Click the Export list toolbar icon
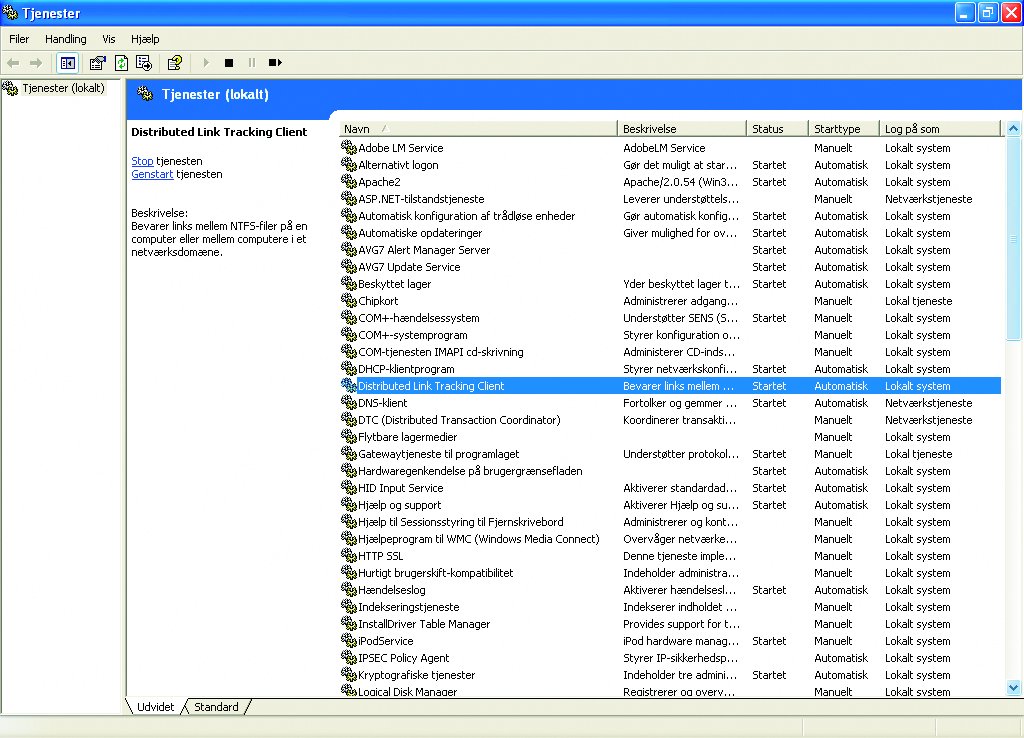 click(144, 63)
